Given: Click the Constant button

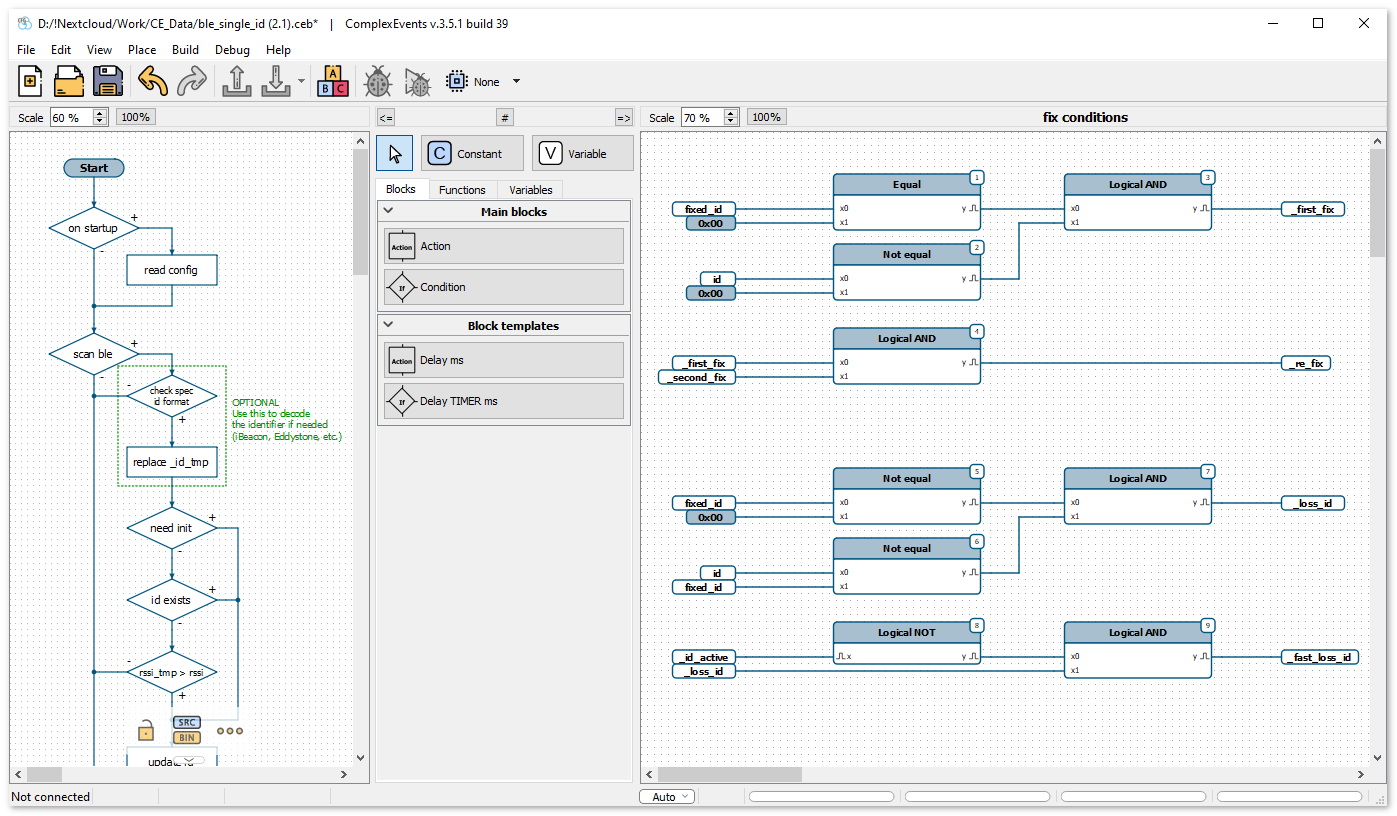Looking at the screenshot, I should coord(472,153).
